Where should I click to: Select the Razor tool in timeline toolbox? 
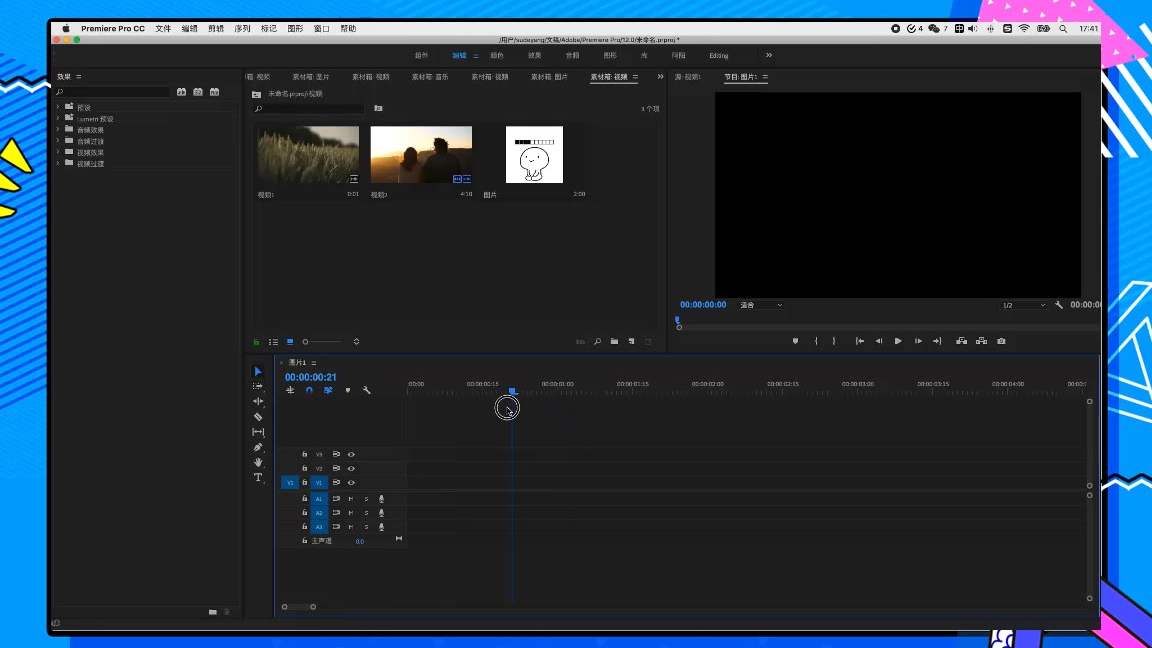(x=258, y=417)
